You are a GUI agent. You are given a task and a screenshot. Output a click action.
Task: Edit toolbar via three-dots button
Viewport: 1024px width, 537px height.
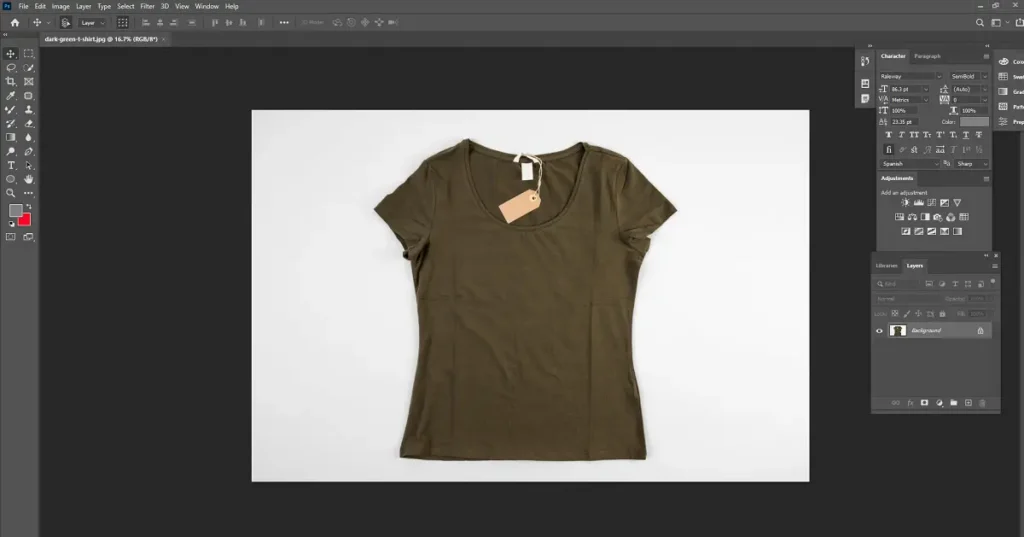pos(29,193)
